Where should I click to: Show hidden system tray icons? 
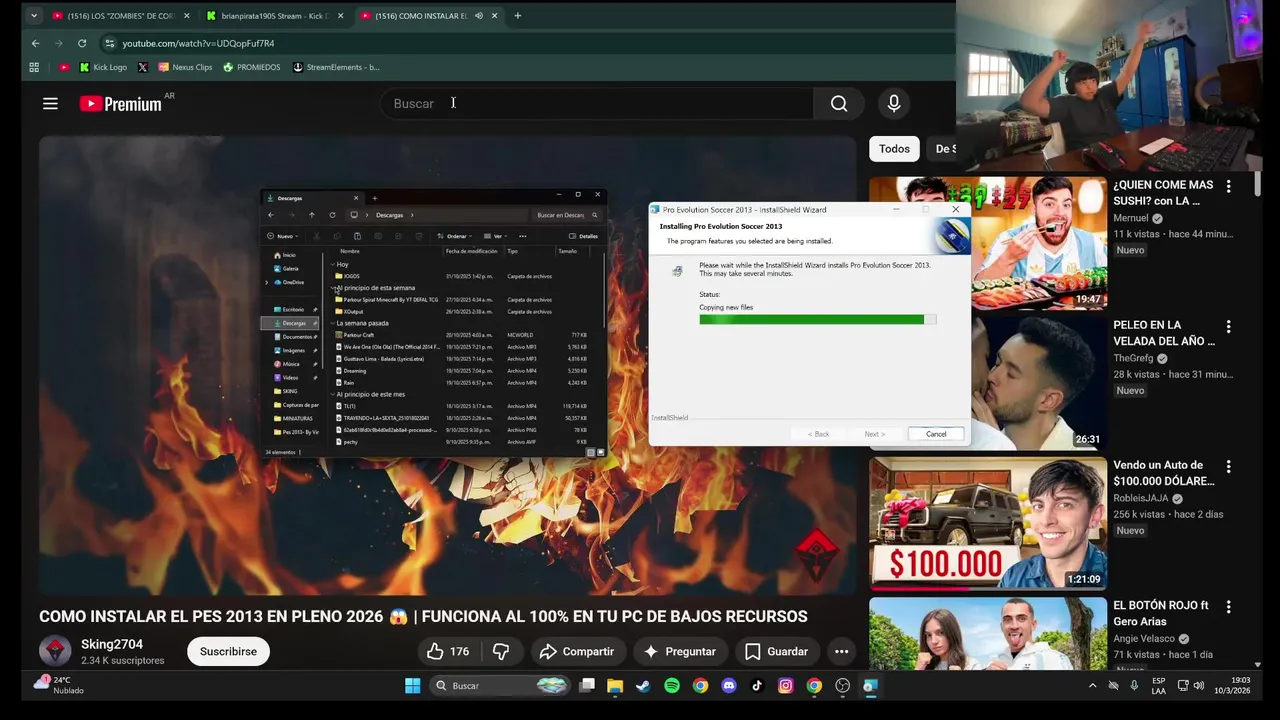tap(1092, 685)
